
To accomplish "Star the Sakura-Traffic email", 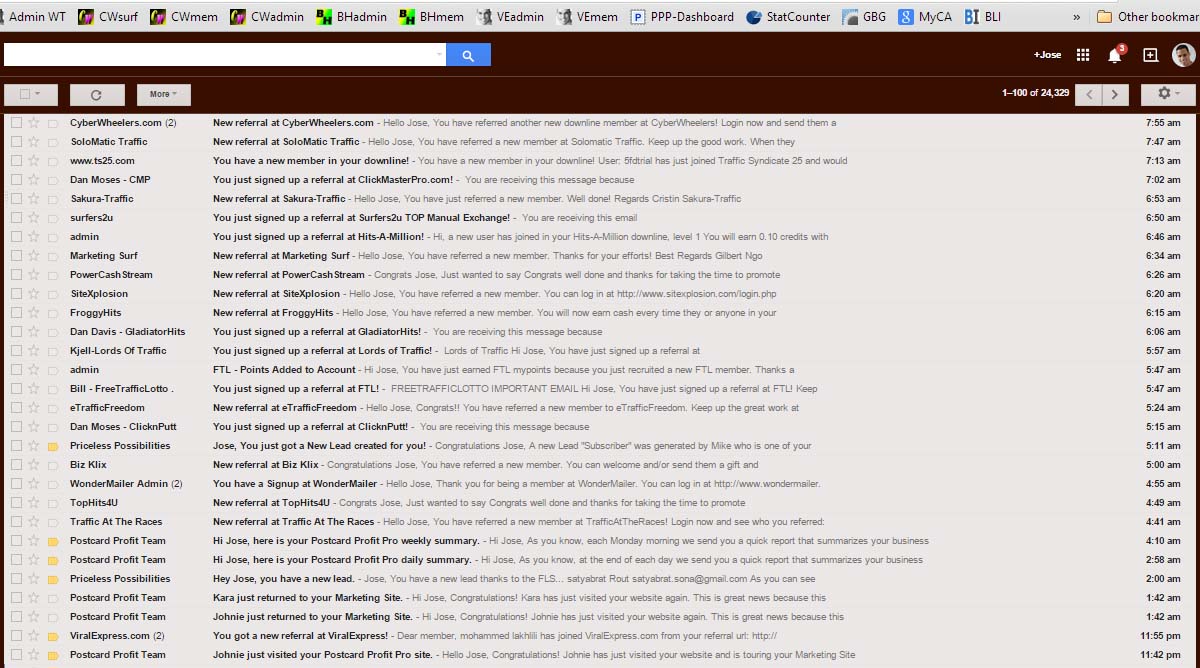I will click(x=34, y=199).
